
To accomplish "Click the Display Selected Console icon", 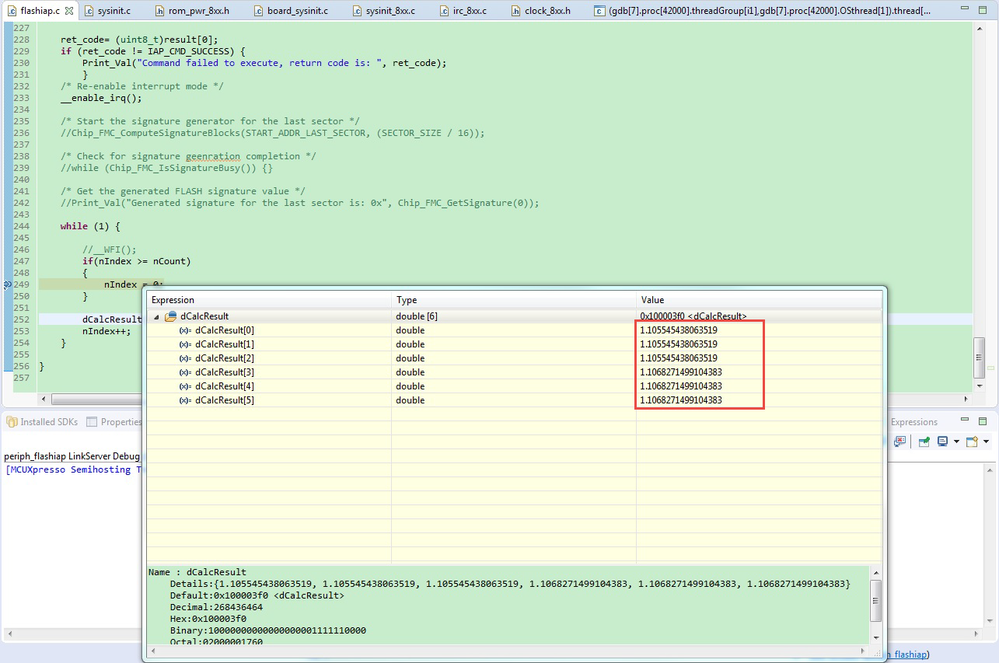I will click(943, 441).
